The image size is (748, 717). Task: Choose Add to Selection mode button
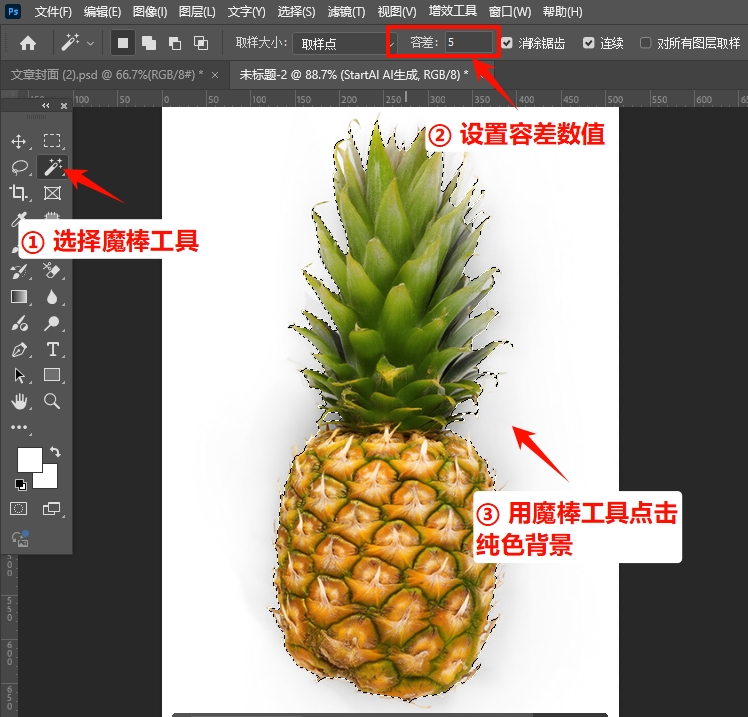(149, 43)
